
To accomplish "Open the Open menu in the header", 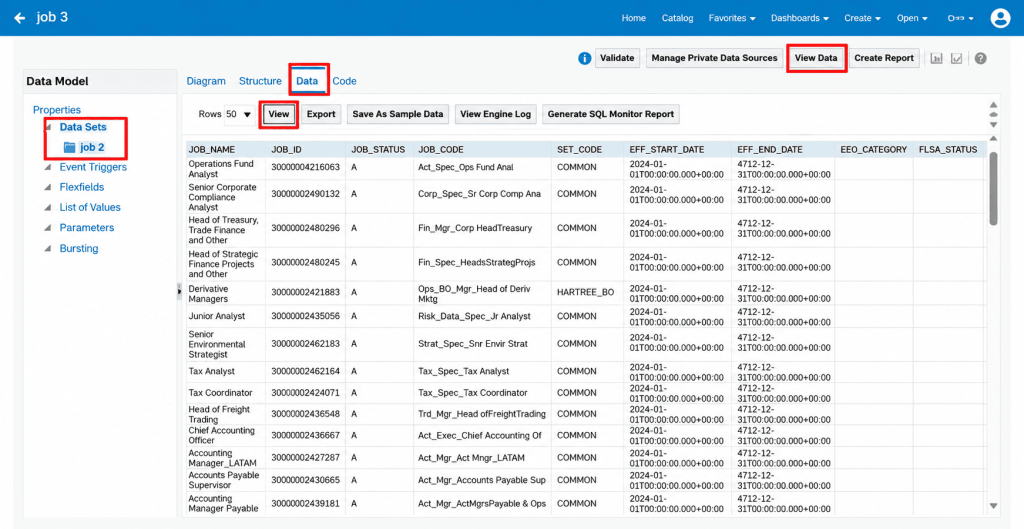I will click(x=912, y=18).
